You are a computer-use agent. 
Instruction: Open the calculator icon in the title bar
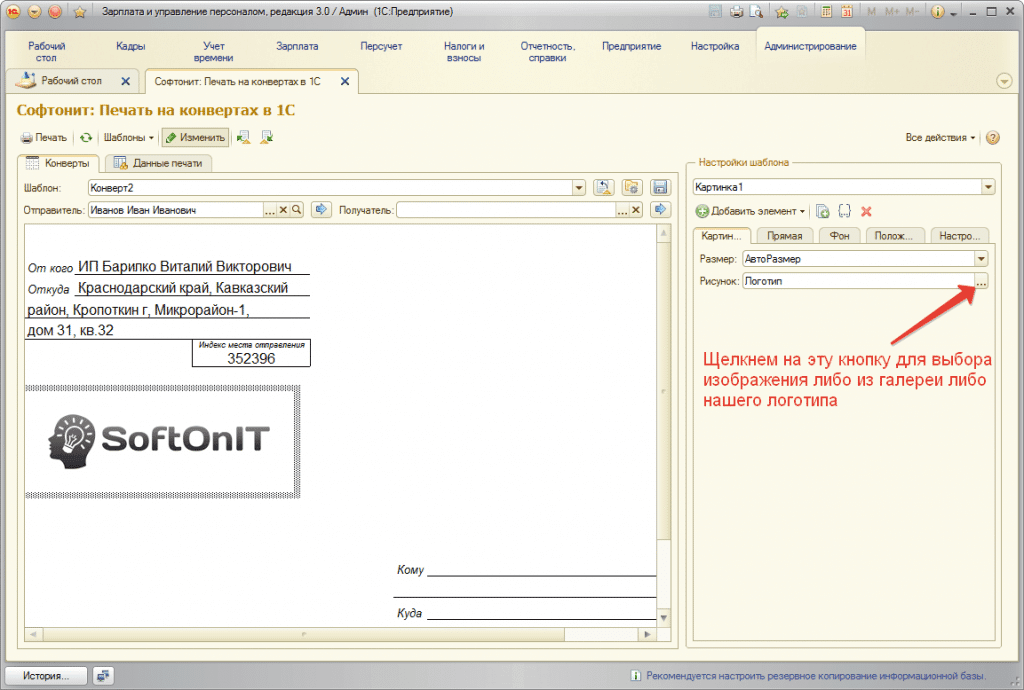click(826, 11)
